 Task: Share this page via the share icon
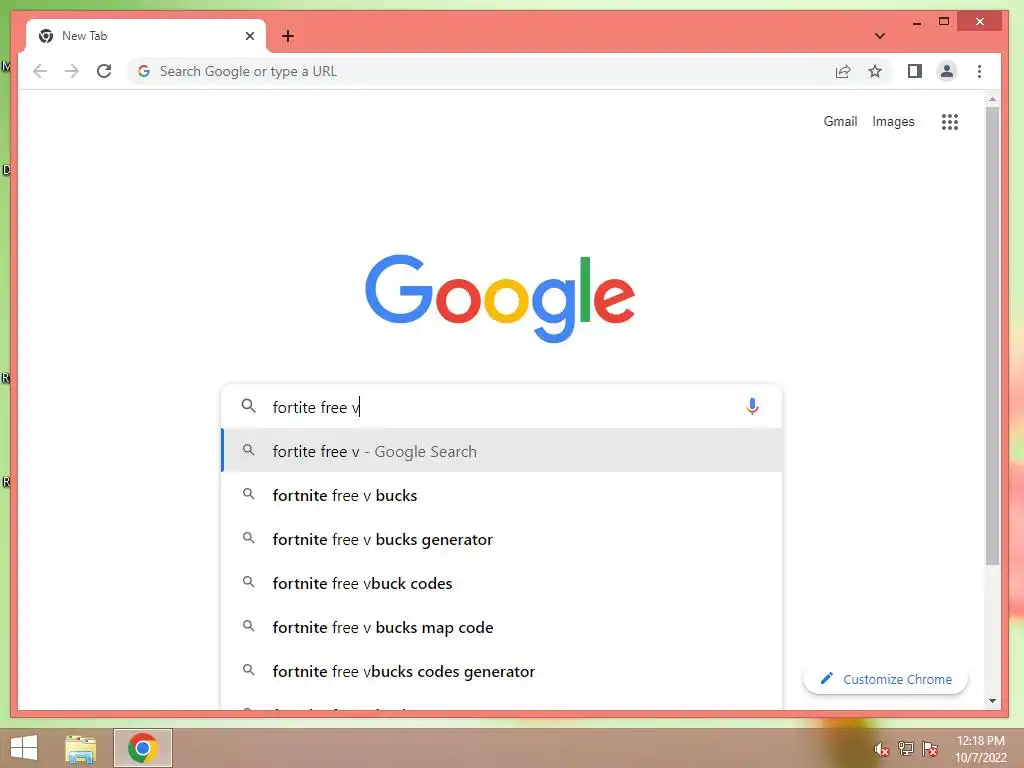[843, 71]
